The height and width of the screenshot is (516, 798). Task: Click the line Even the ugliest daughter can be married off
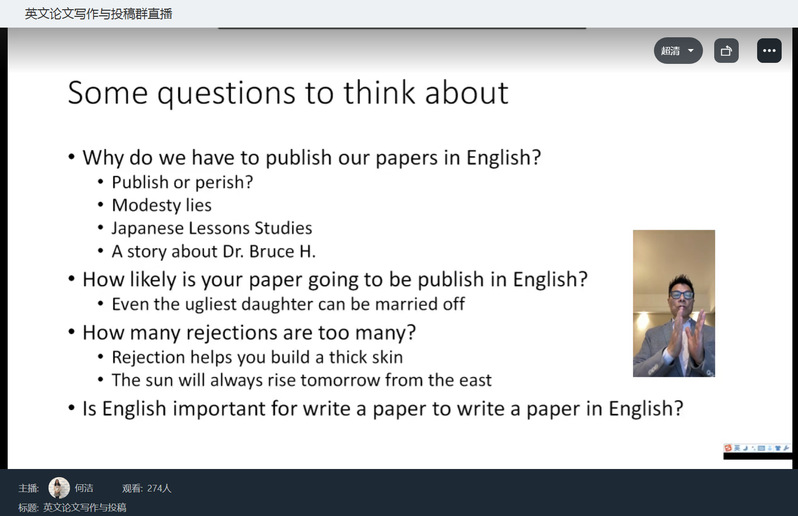288,303
